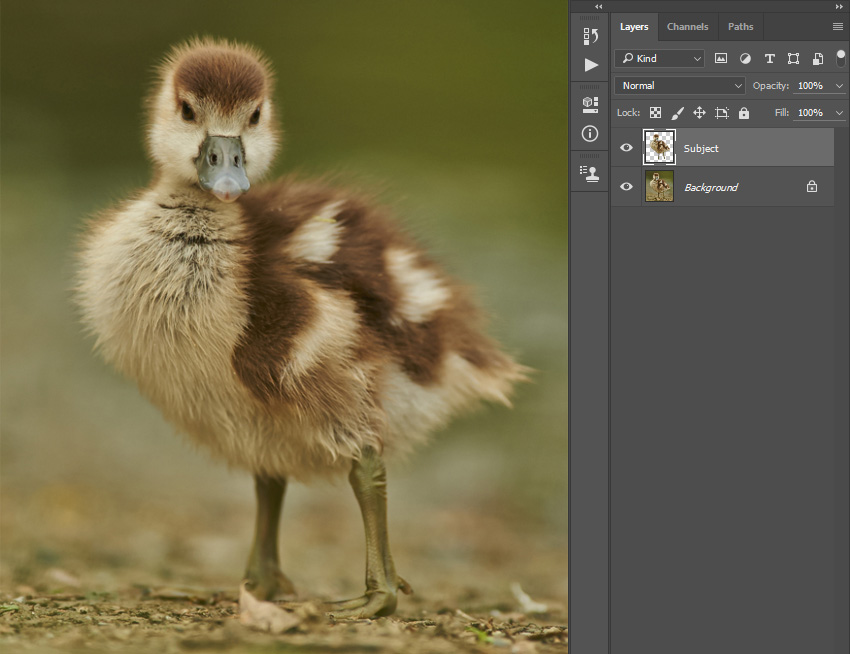Toggle lock transparent pixels

point(655,112)
